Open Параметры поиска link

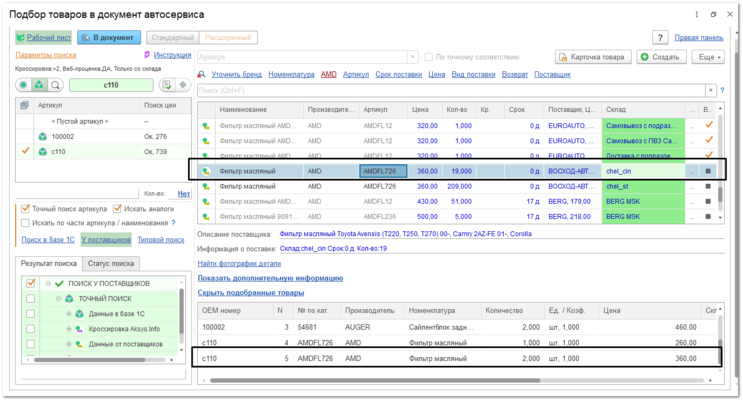point(46,55)
